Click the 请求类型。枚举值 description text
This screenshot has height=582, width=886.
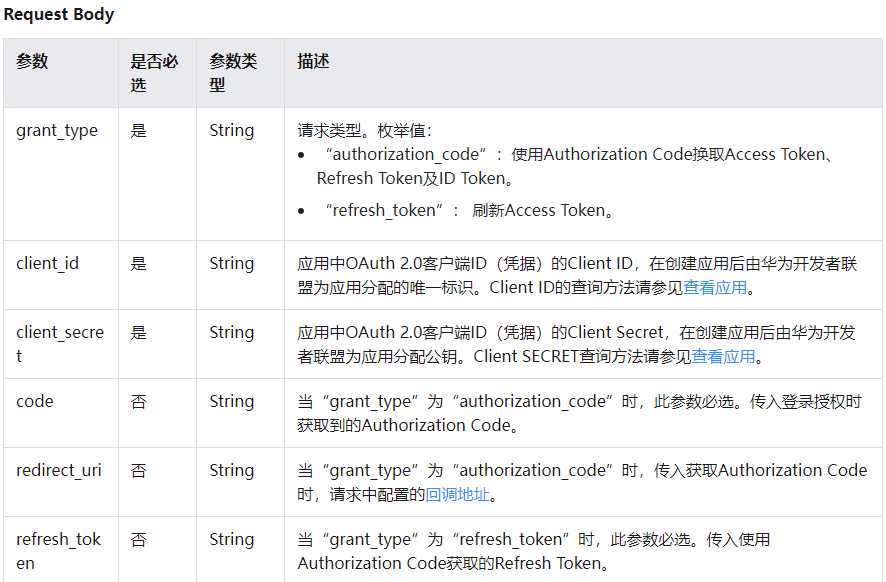coord(364,131)
